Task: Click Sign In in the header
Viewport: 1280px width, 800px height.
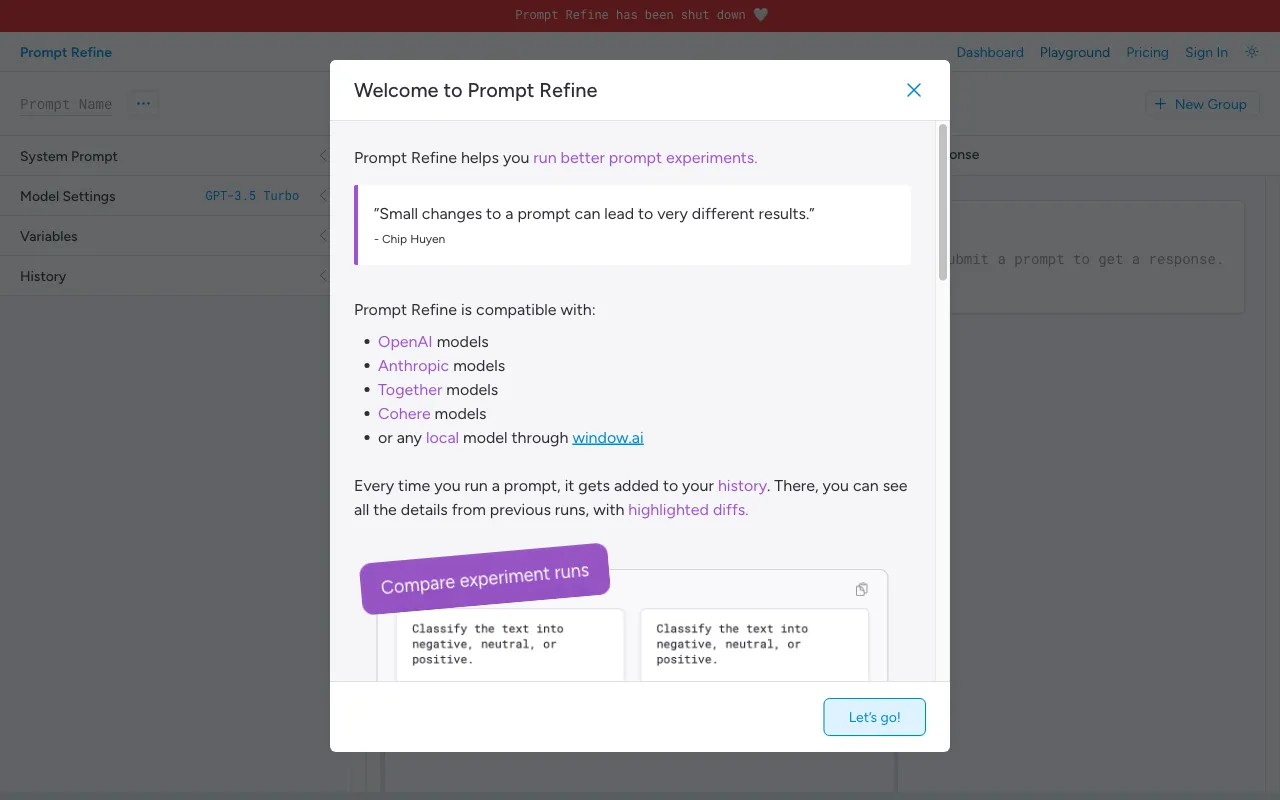Action: 1206,52
